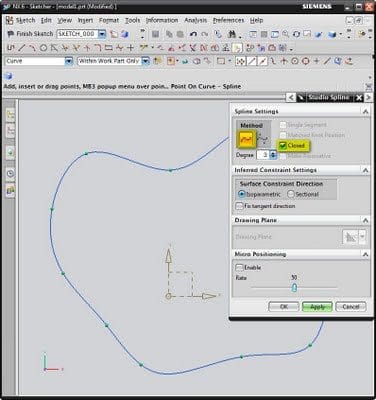Check the Fix tangent direction option
Viewport: 376px width, 400px height.
click(x=239, y=206)
